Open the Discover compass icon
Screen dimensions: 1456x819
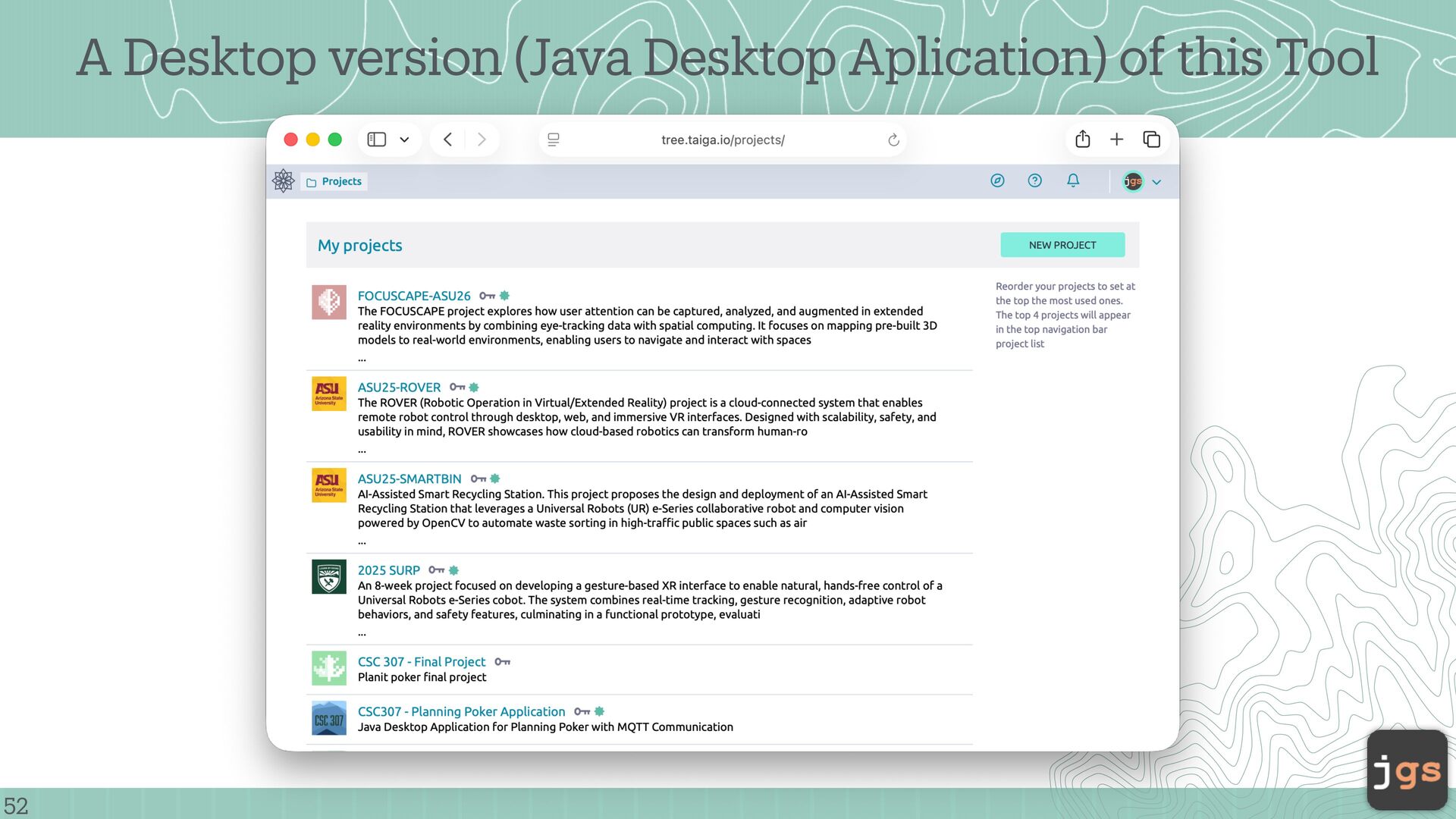coord(997,180)
